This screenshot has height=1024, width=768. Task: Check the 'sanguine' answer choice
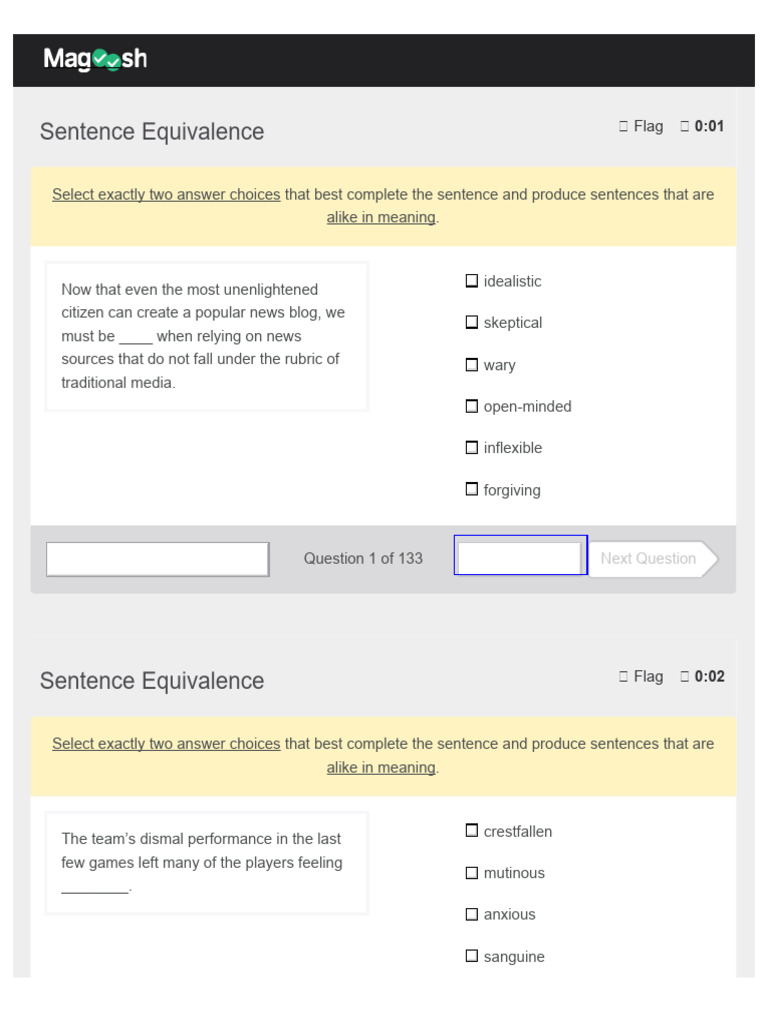click(x=472, y=956)
